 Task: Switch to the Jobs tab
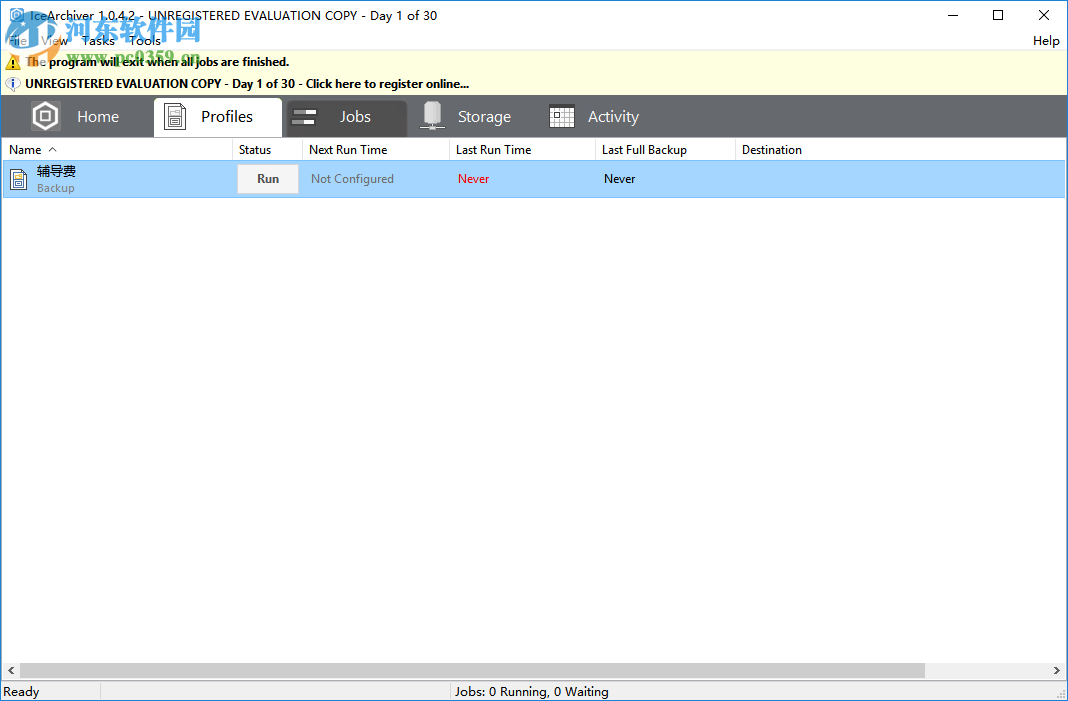tap(347, 117)
